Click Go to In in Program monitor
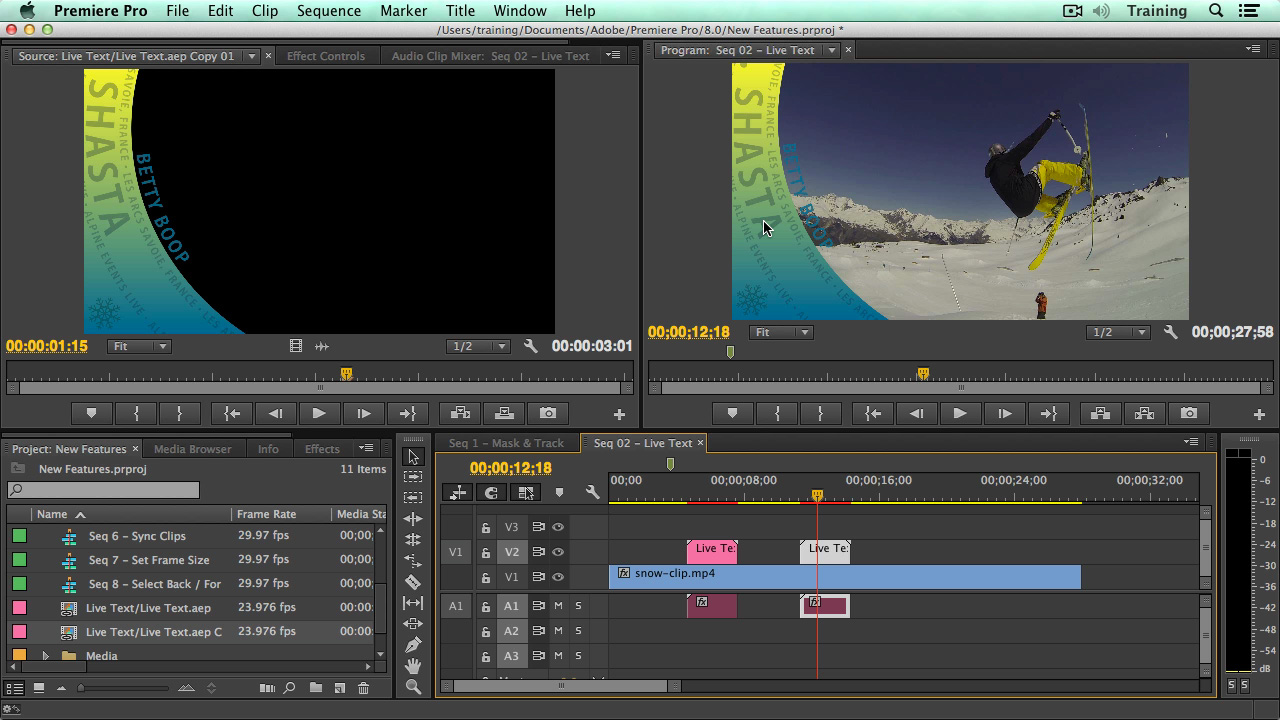1280x720 pixels. tap(873, 413)
